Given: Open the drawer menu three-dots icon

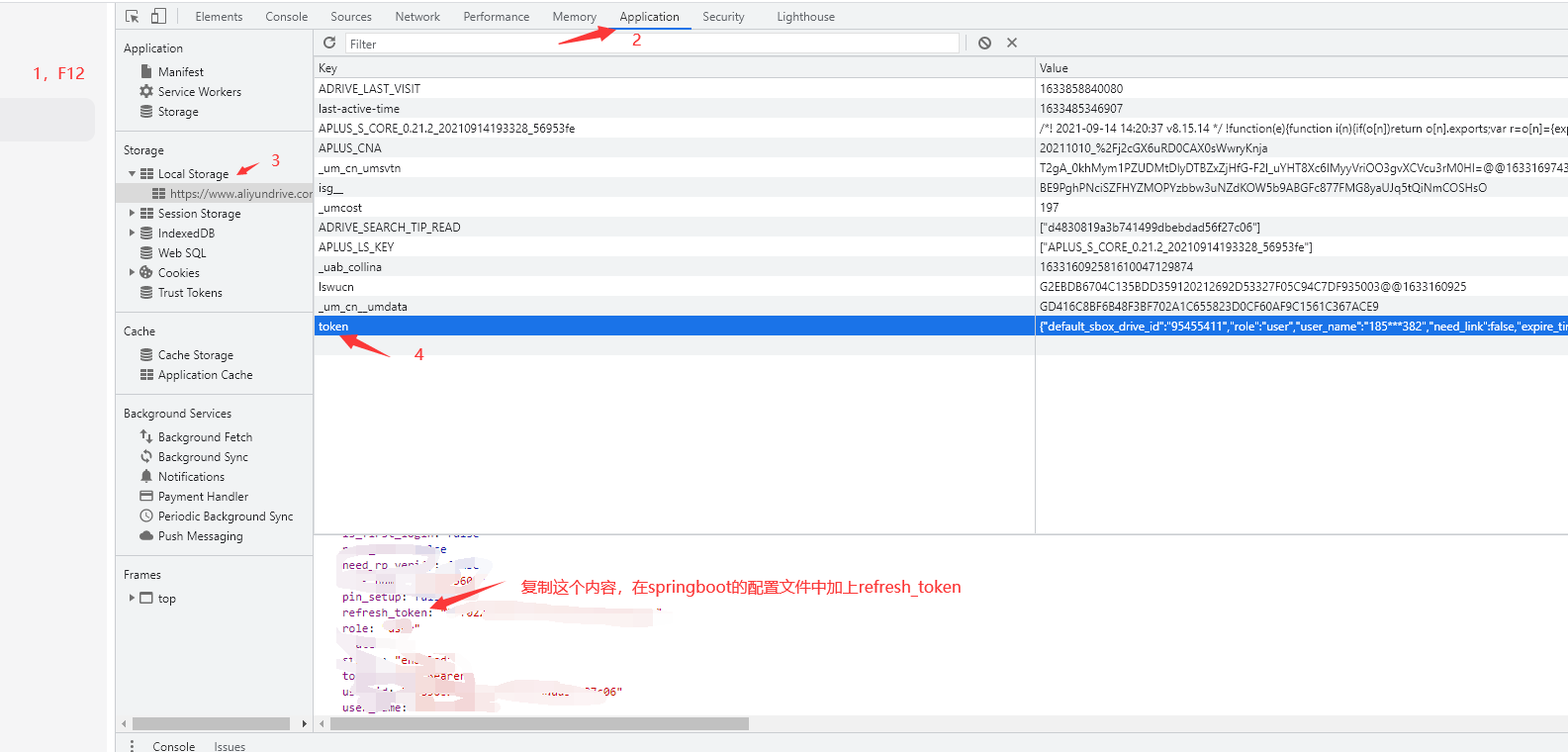Looking at the screenshot, I should pyautogui.click(x=132, y=746).
